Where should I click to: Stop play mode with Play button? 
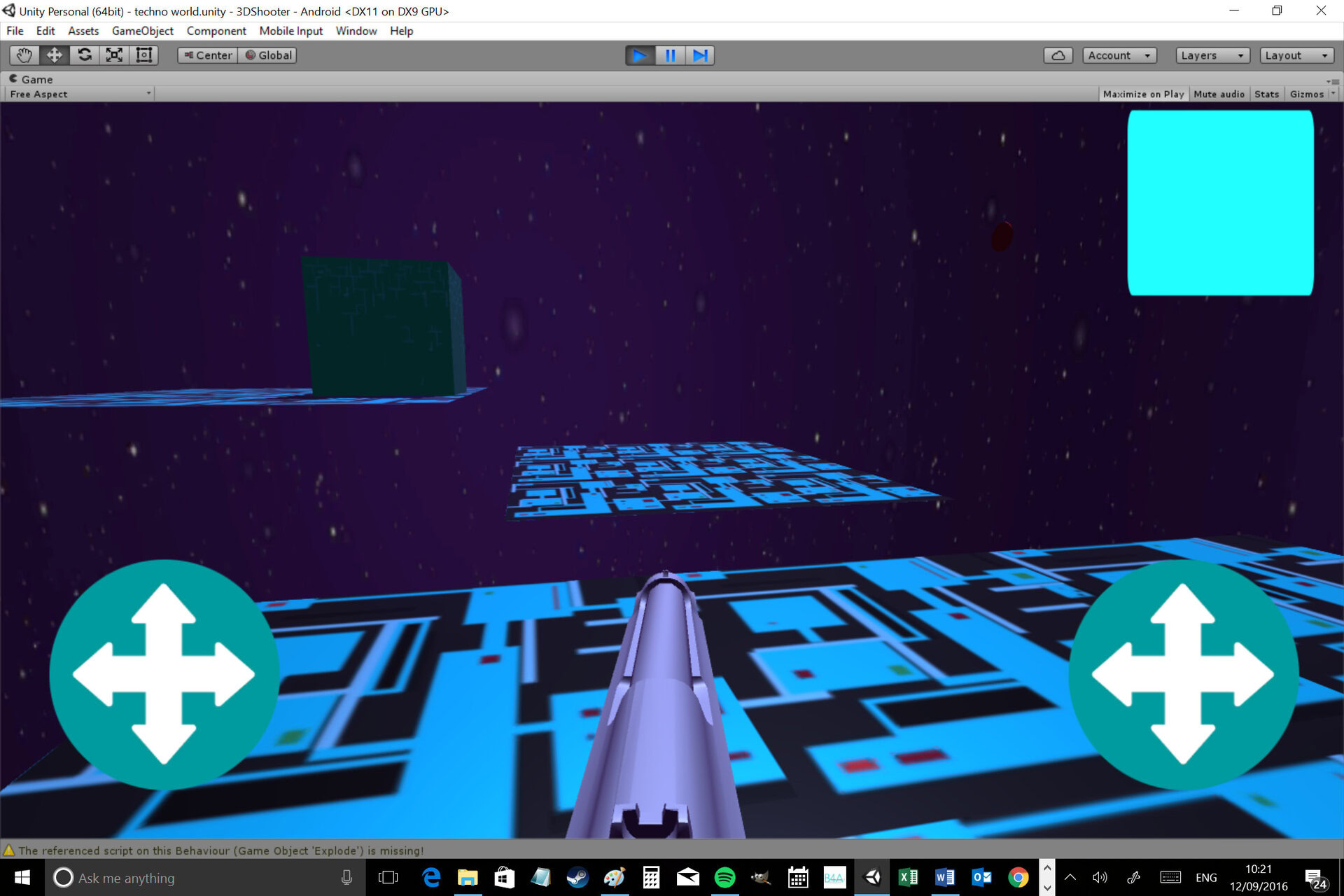point(640,55)
